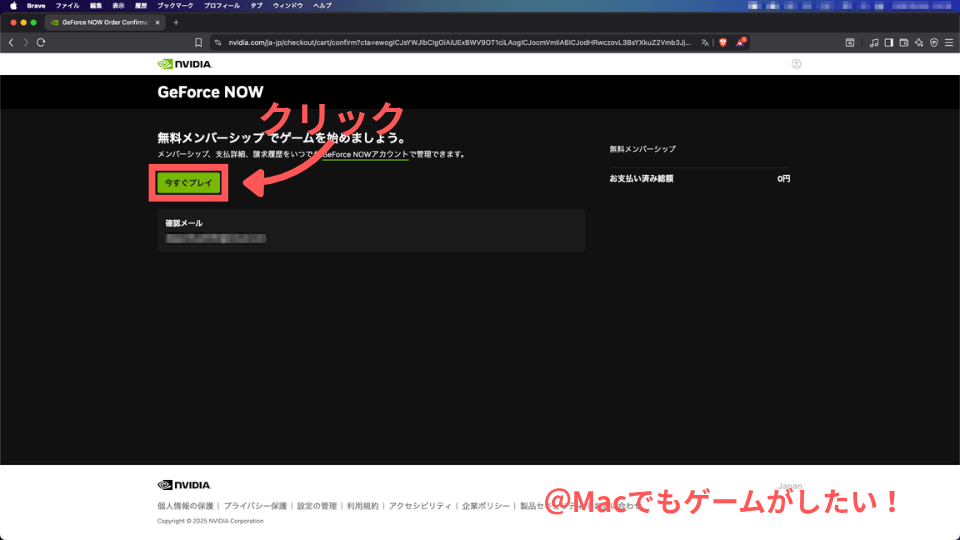Open the GeForce NOWアカウント link
Screen dimensions: 960x540
(365, 155)
